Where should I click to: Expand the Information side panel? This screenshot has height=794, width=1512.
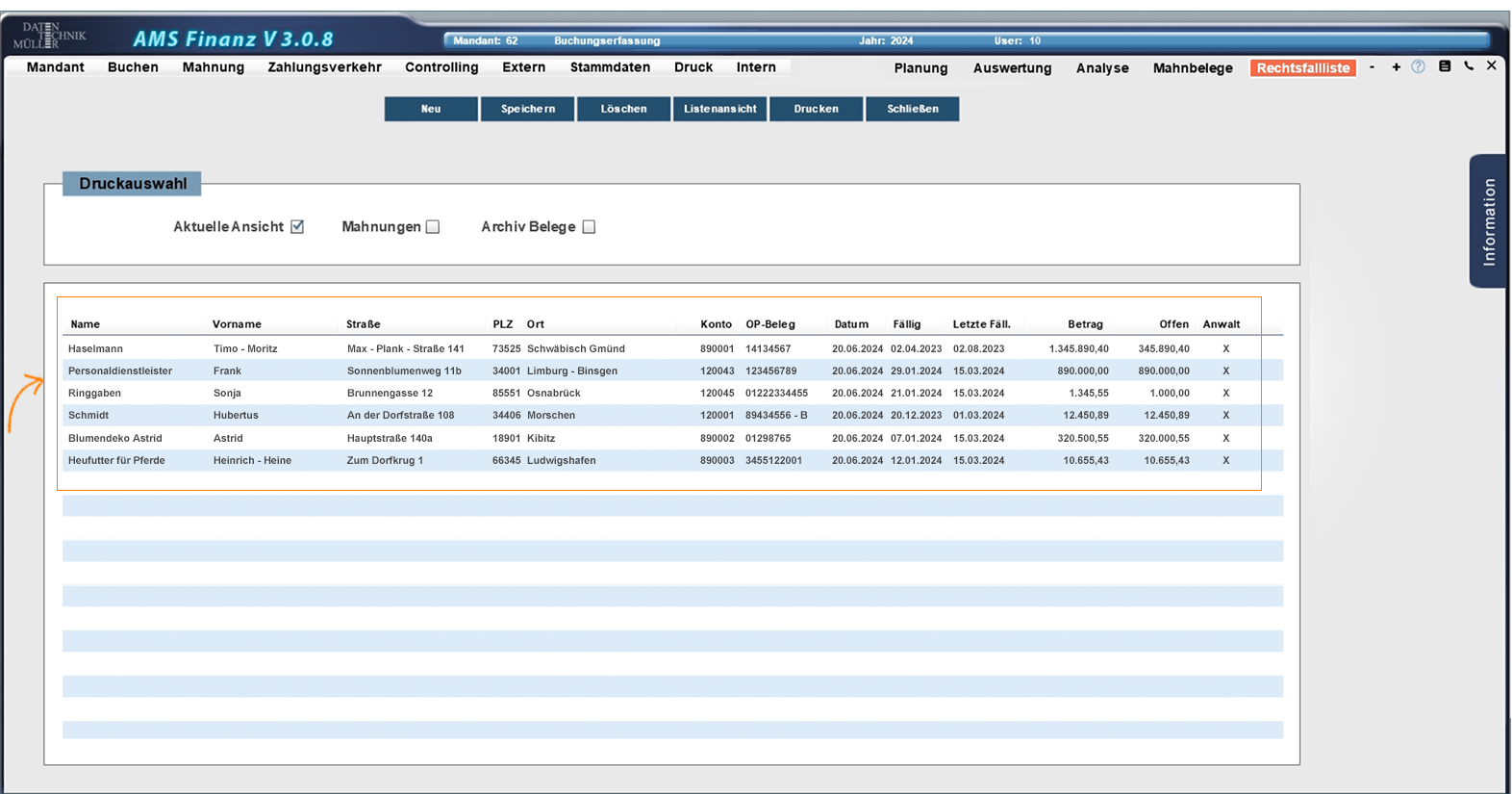coord(1488,221)
